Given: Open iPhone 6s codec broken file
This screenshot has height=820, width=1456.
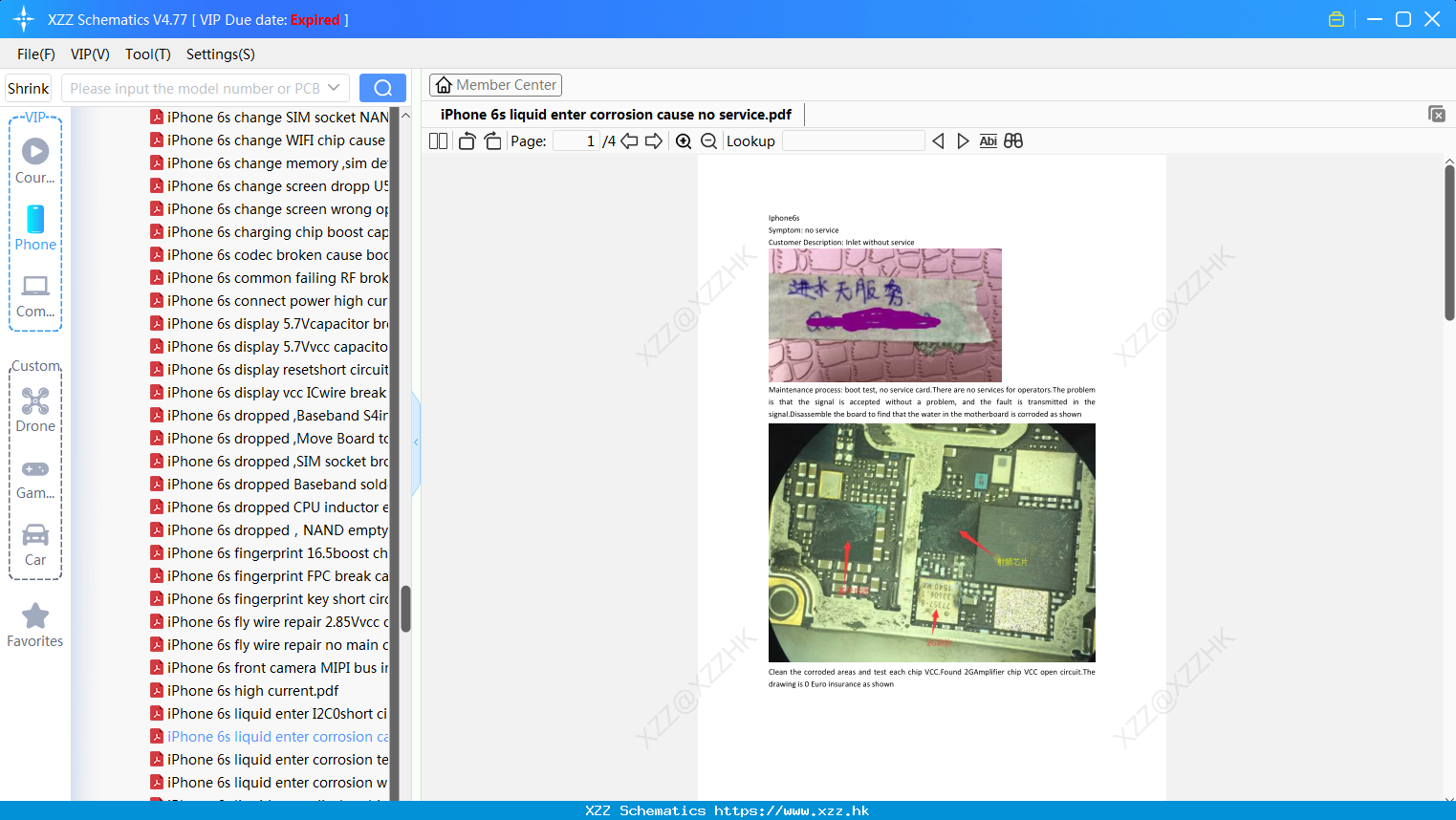Looking at the screenshot, I should (x=270, y=255).
